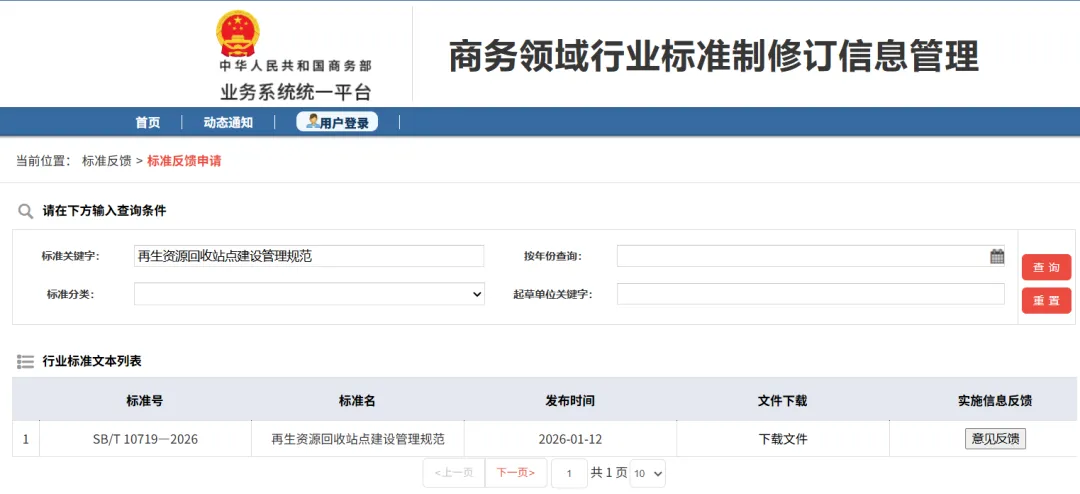Open 动态通知 menu item
The height and width of the screenshot is (494, 1080).
[228, 123]
